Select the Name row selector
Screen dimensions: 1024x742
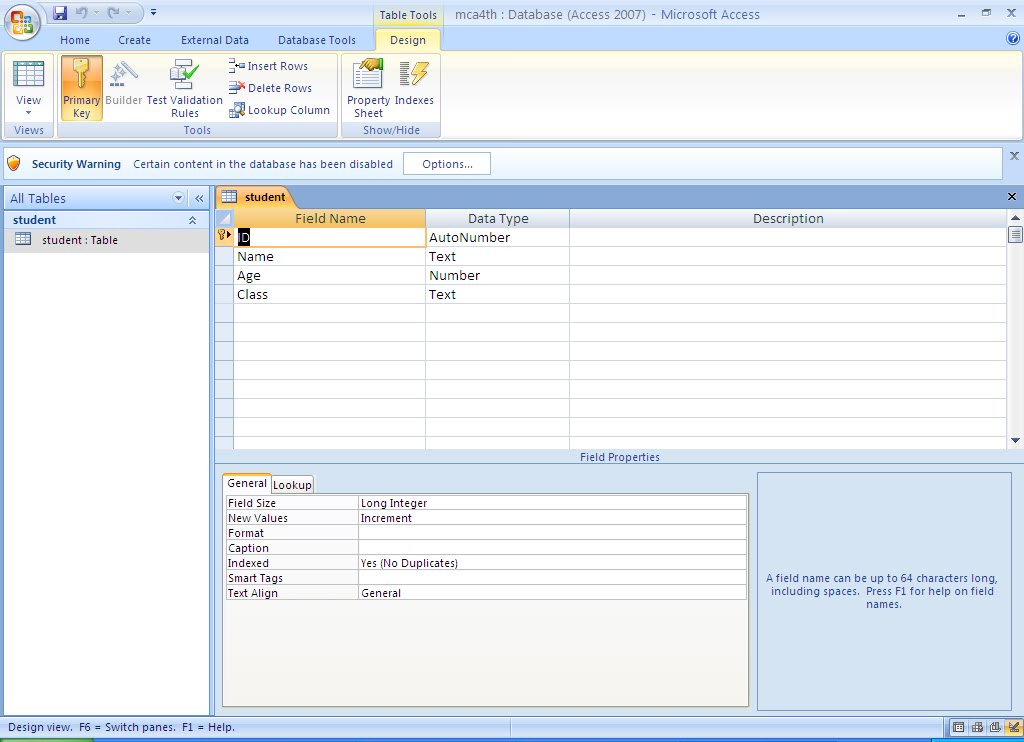click(224, 256)
